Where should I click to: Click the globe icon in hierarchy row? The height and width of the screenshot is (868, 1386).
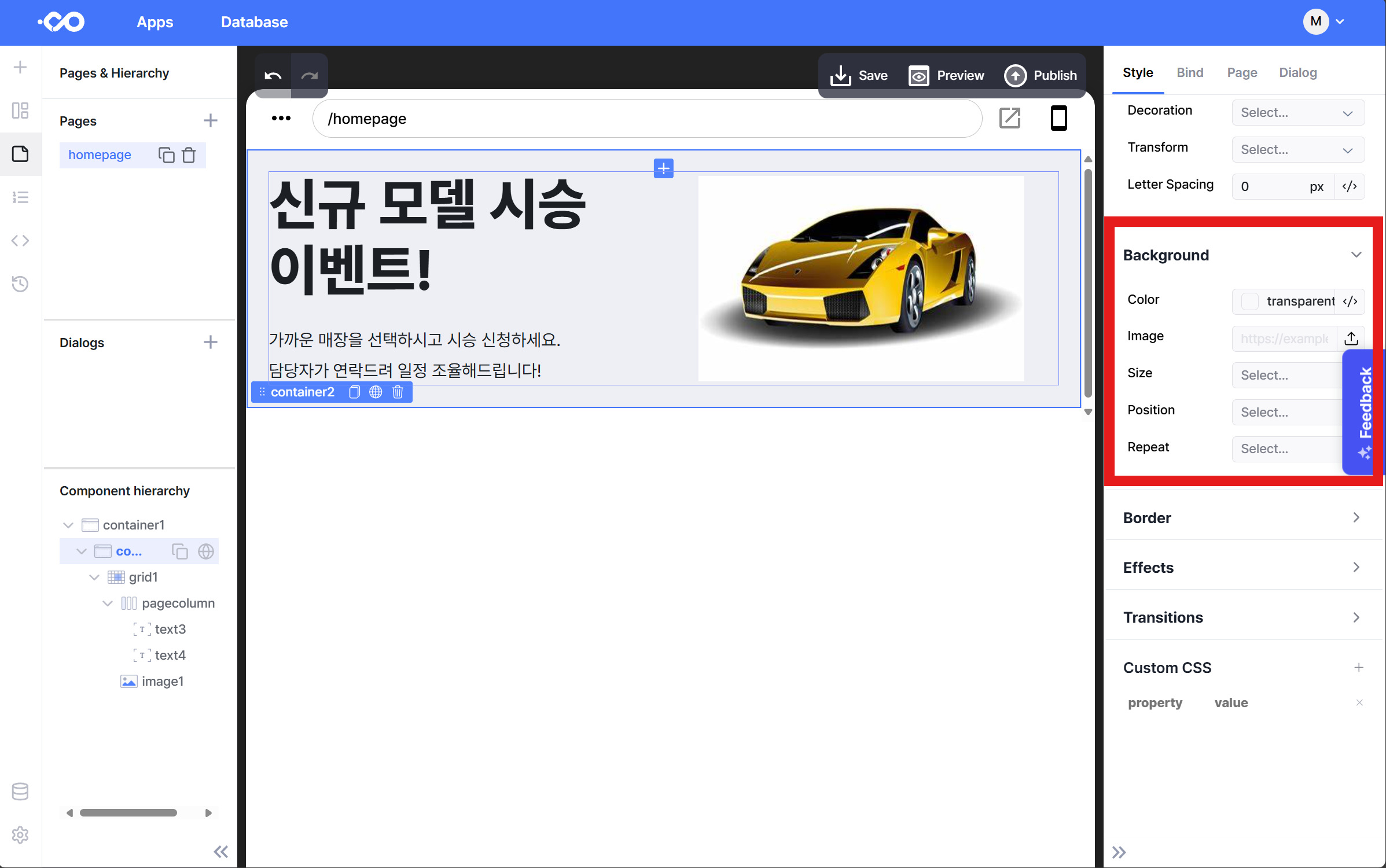206,551
